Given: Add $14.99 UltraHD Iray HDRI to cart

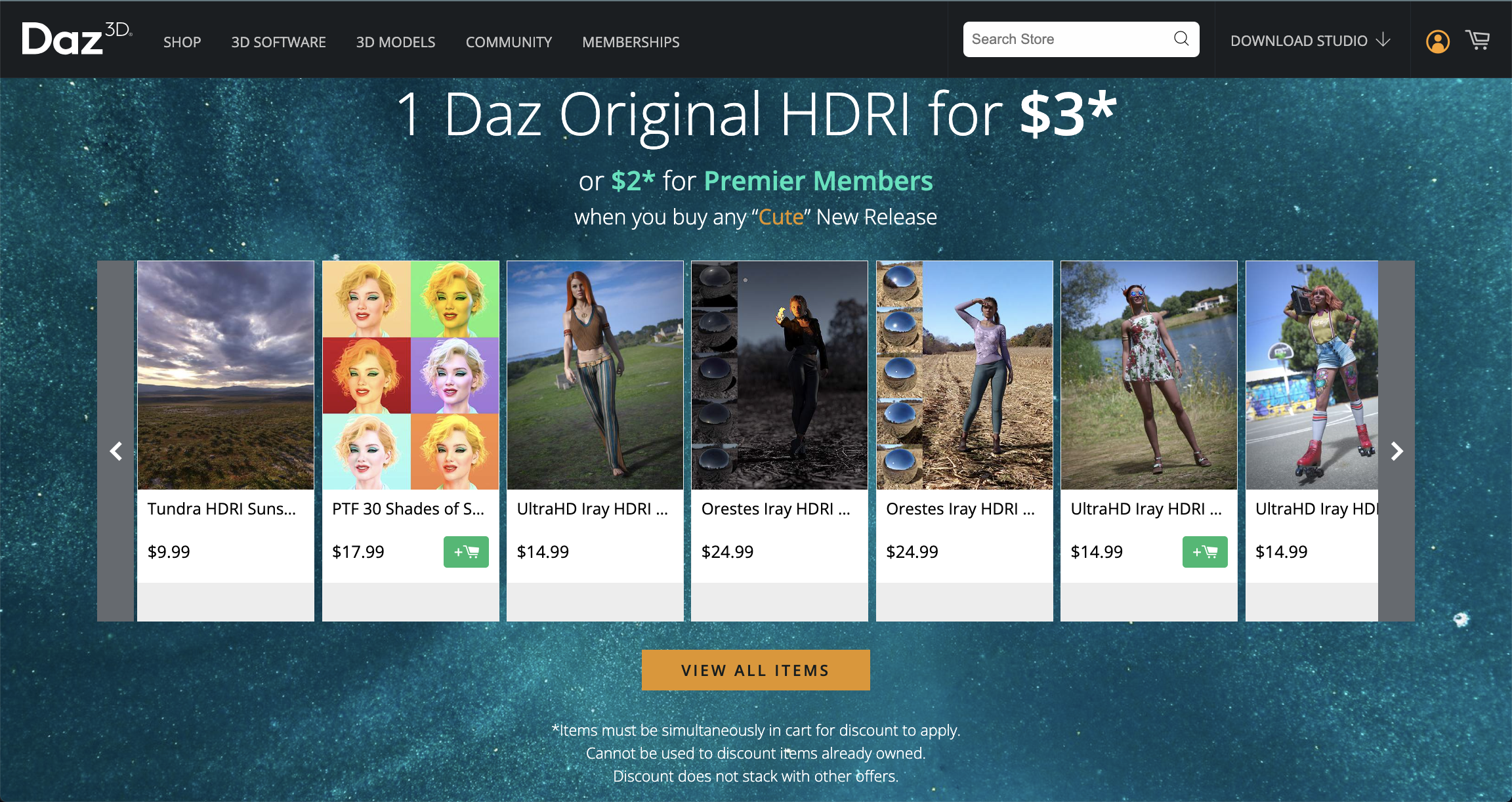Looking at the screenshot, I should click(x=1204, y=552).
